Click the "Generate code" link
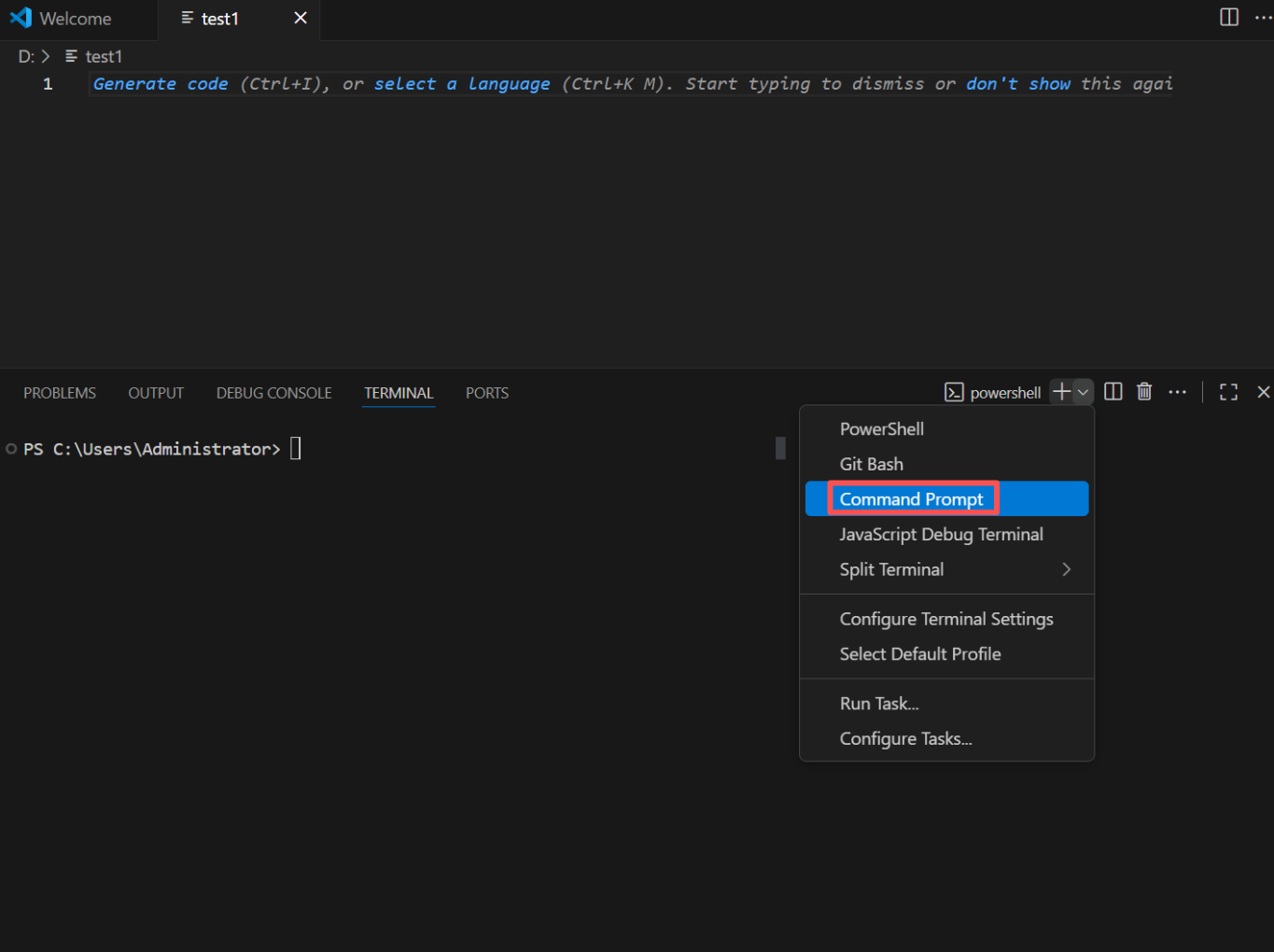The height and width of the screenshot is (952, 1274). coord(161,84)
